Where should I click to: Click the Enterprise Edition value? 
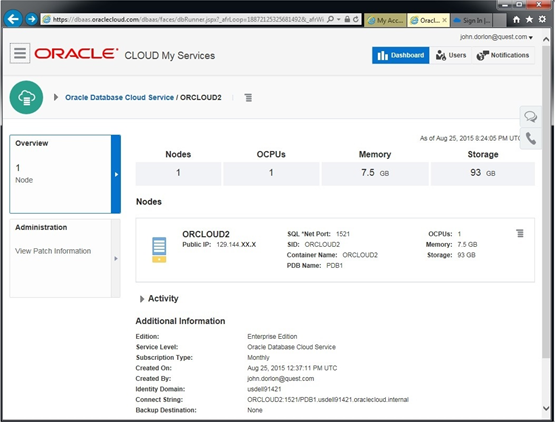272,336
